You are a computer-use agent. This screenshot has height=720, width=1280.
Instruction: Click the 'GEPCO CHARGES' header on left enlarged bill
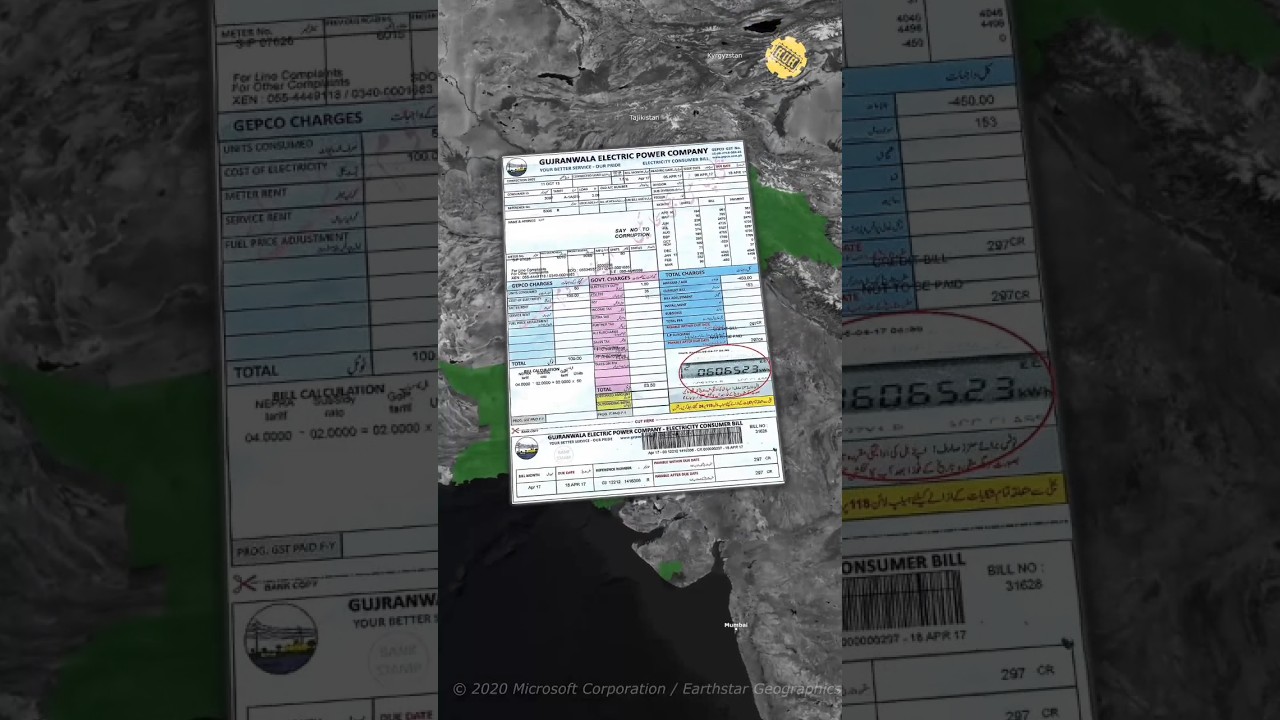[x=298, y=122]
